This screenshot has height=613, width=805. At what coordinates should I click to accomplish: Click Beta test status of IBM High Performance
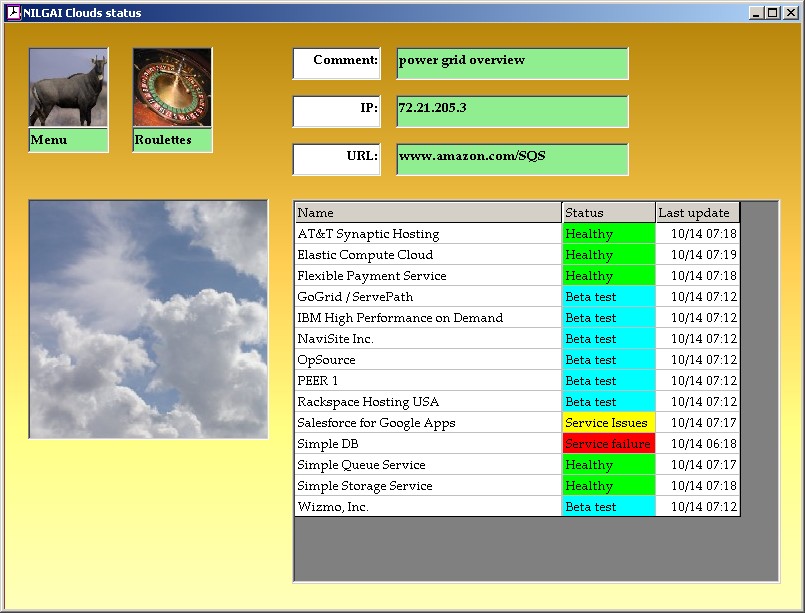pos(609,318)
